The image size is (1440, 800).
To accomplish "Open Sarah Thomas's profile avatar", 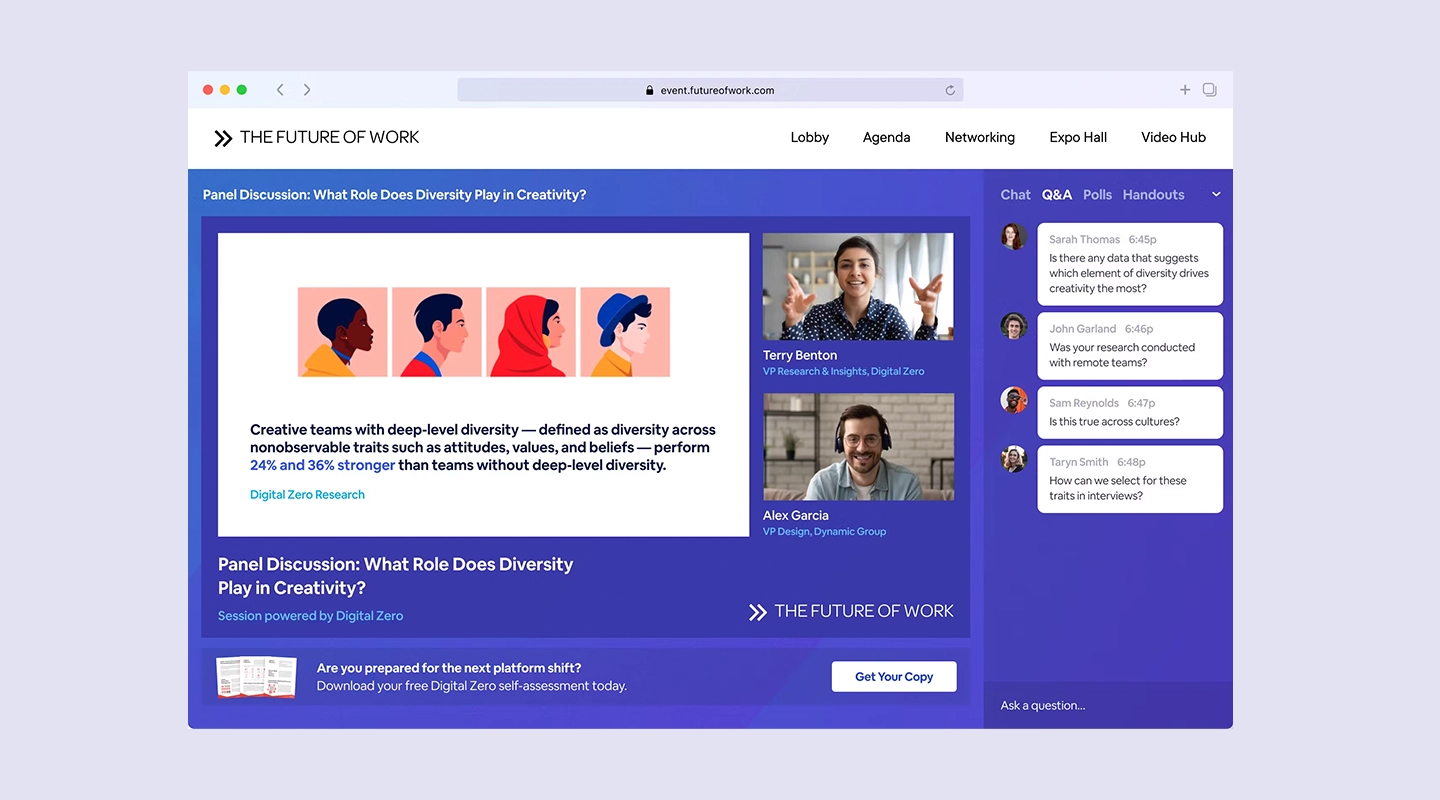I will pyautogui.click(x=1013, y=236).
